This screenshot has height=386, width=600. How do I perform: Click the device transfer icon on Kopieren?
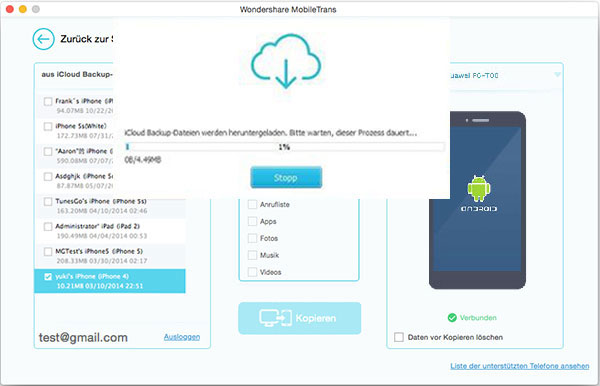pyautogui.click(x=276, y=318)
